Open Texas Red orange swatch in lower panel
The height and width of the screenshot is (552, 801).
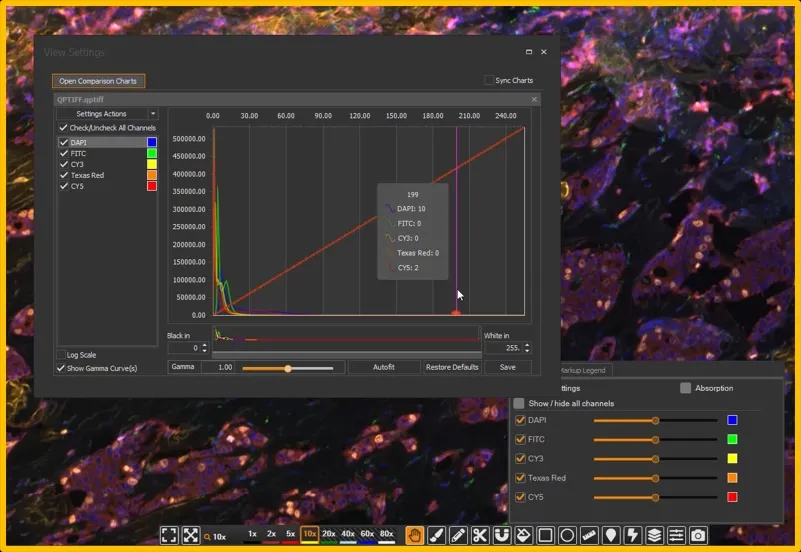[732, 478]
